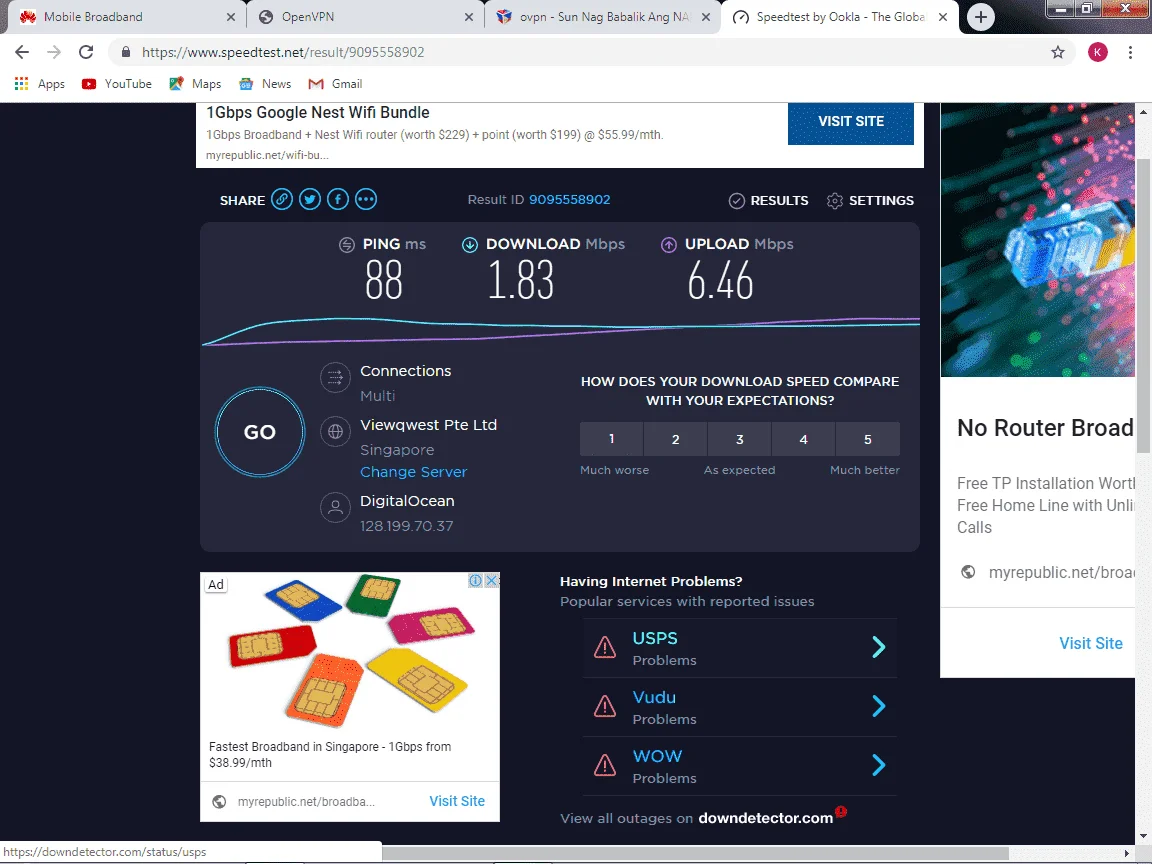This screenshot has height=864, width=1152.
Task: Rate download speed 5 Much better
Action: 868,439
